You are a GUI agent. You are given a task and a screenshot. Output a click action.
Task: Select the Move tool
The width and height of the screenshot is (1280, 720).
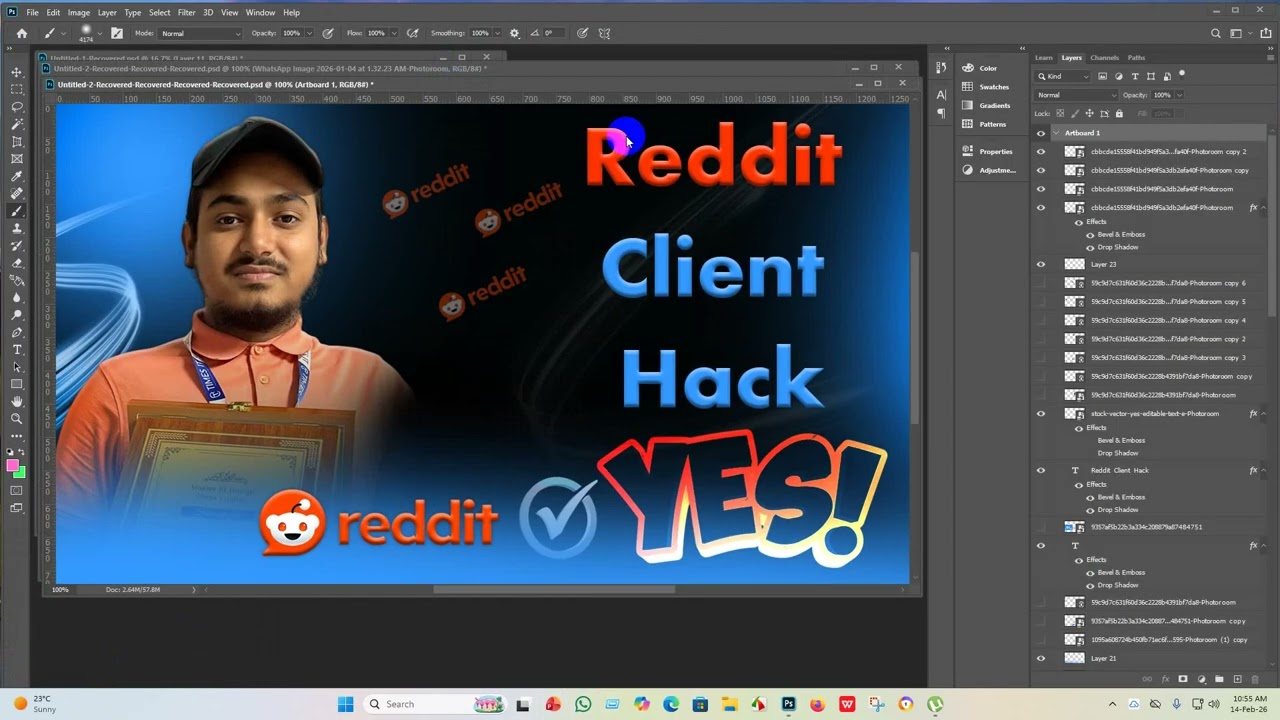coord(17,72)
